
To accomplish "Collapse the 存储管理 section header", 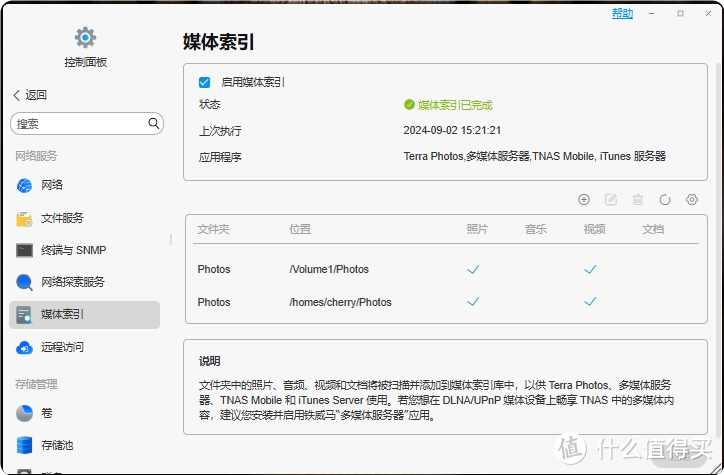I will pyautogui.click(x=36, y=383).
